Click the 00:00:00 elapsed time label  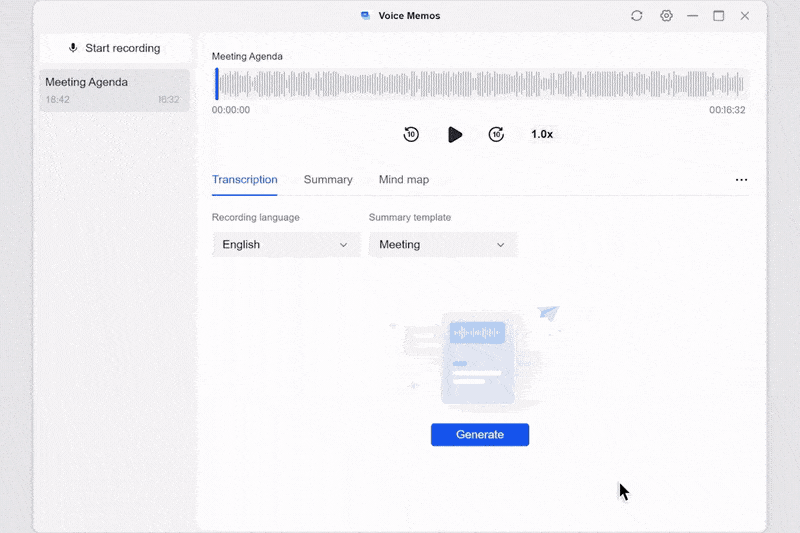[231, 110]
